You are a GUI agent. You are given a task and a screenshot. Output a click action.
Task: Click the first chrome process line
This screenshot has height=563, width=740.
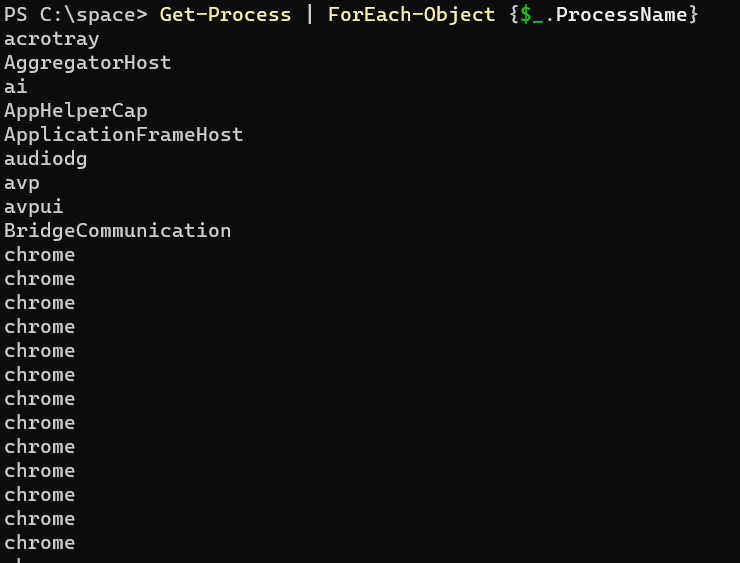pos(40,255)
